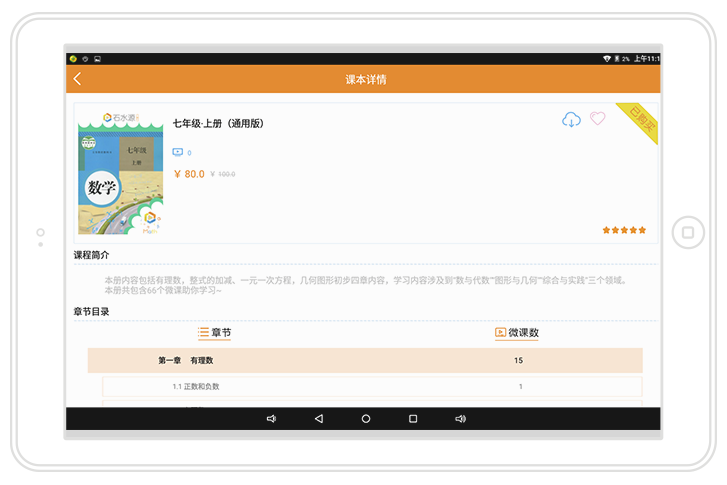This screenshot has width=727, height=485.
Task: Tap the ¥ 80.0 price label
Action: coord(189,174)
